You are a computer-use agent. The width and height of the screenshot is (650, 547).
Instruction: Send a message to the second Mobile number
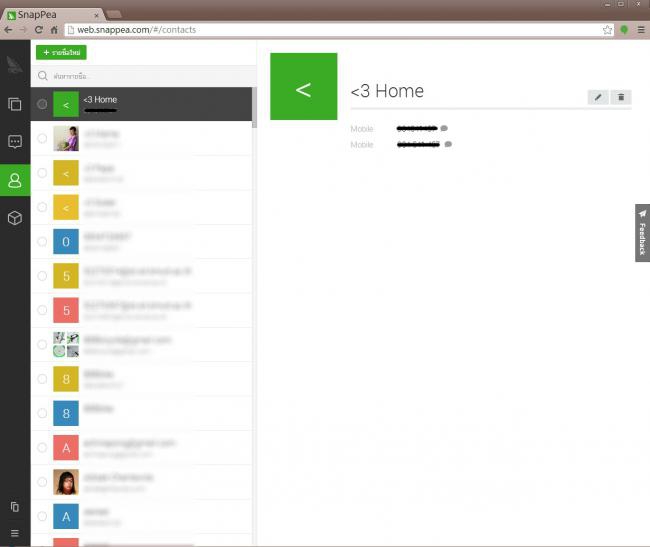(x=448, y=144)
